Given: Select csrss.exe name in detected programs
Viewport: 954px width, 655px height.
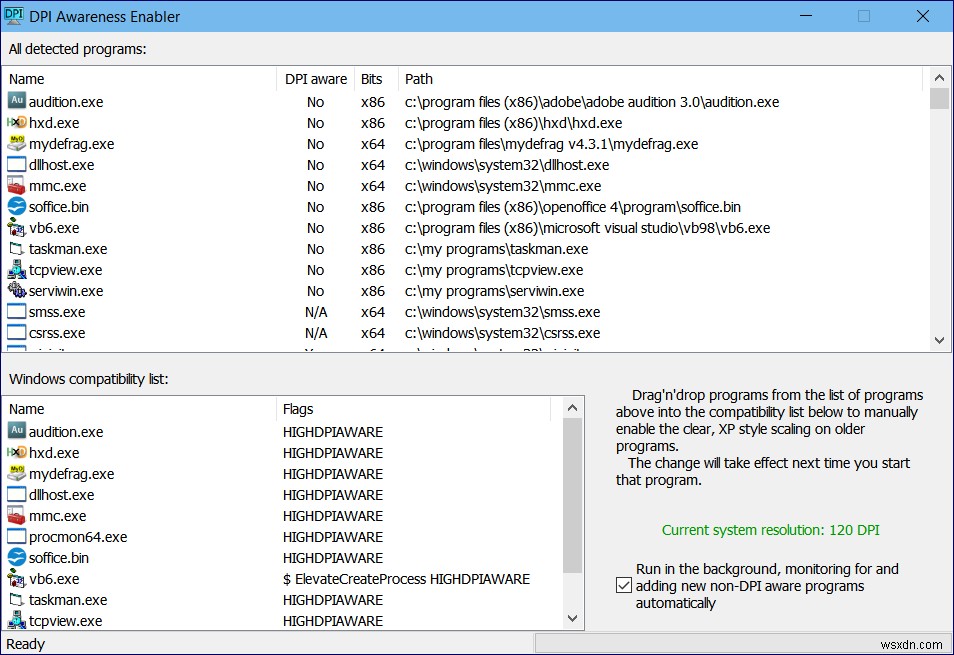Looking at the screenshot, I should pyautogui.click(x=57, y=333).
